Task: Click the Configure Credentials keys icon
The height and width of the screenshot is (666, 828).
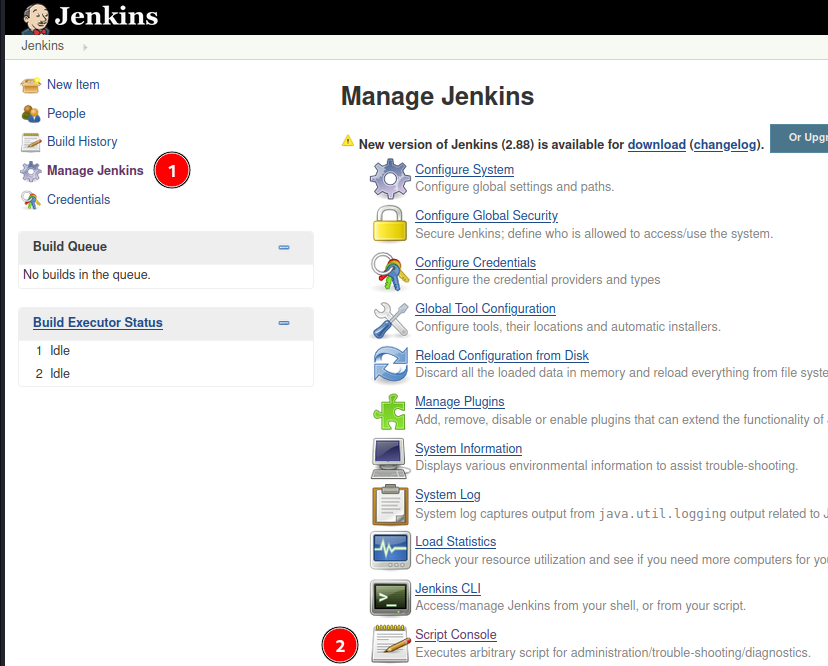Action: 390,272
